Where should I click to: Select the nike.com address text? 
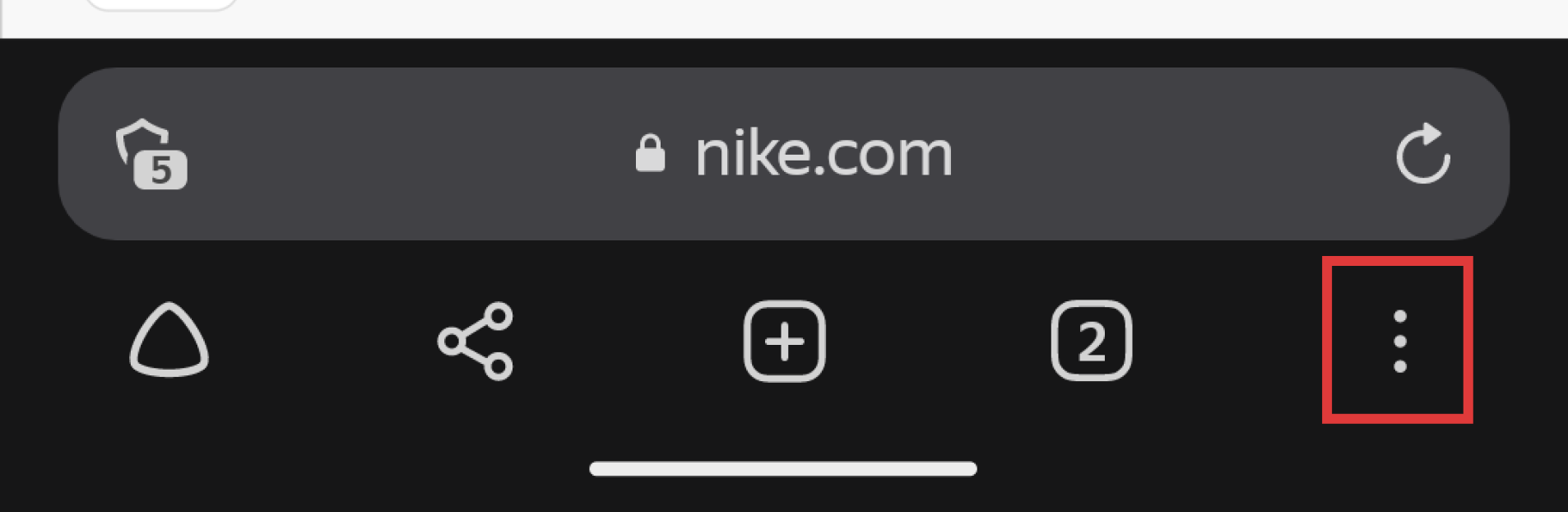[823, 153]
